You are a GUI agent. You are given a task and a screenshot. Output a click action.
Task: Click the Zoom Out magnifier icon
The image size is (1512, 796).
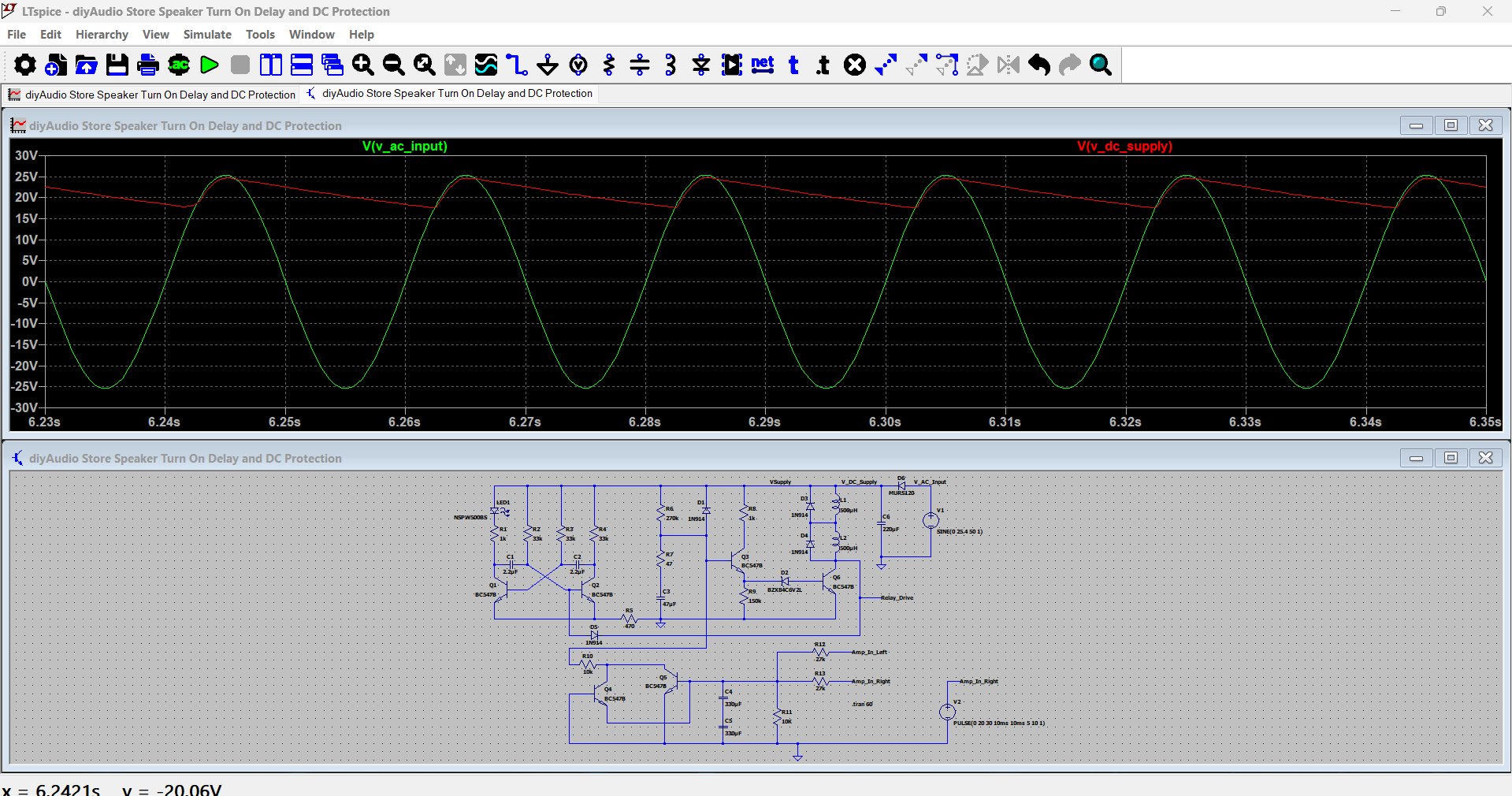(x=394, y=65)
